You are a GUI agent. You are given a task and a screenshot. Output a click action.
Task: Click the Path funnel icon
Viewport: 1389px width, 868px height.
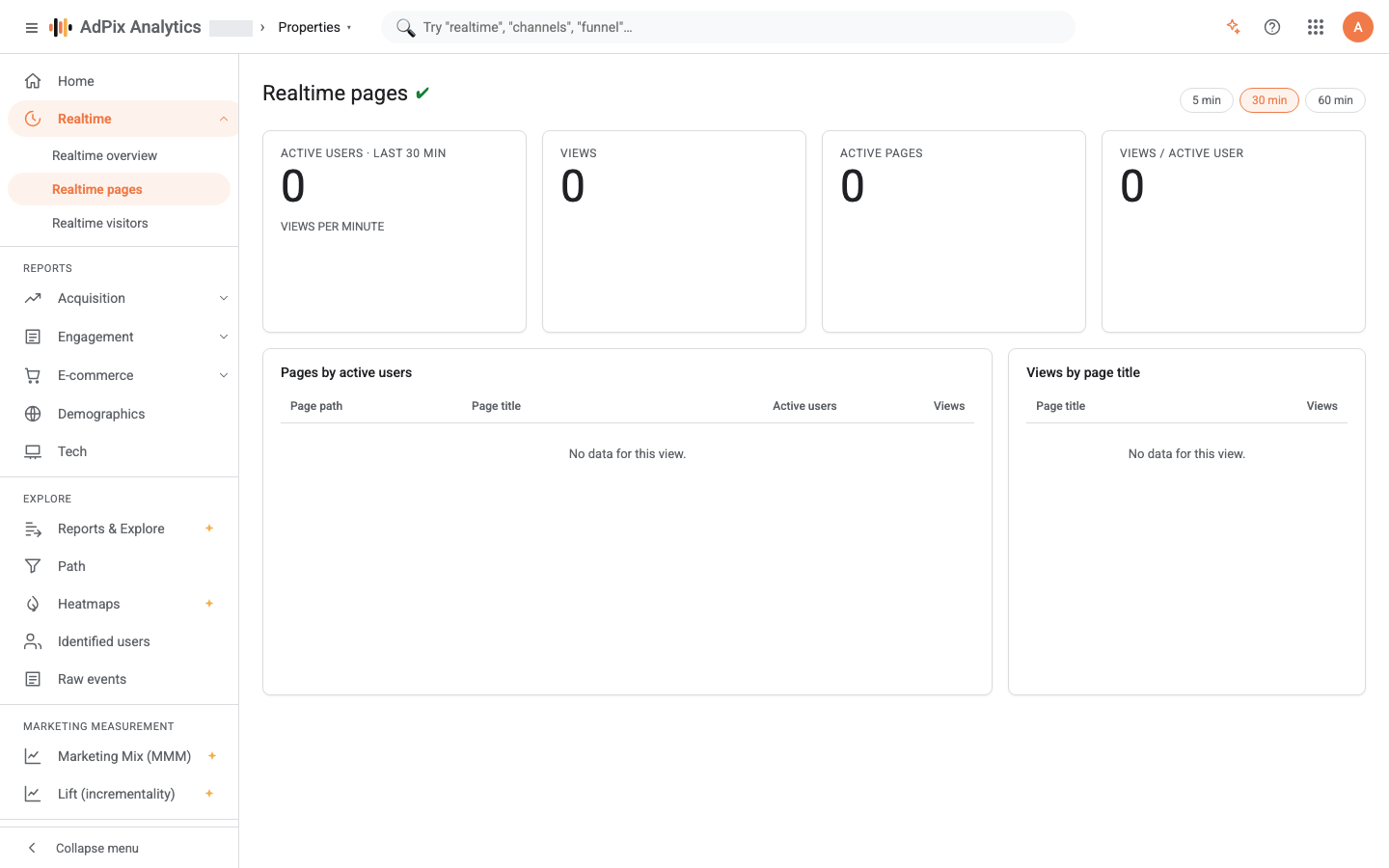click(33, 566)
